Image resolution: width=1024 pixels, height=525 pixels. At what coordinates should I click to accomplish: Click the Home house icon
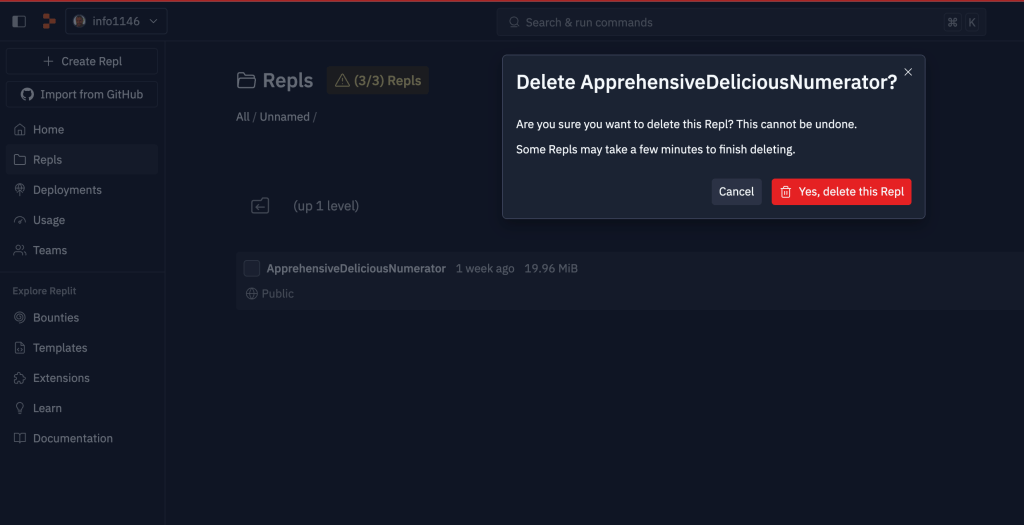point(20,129)
